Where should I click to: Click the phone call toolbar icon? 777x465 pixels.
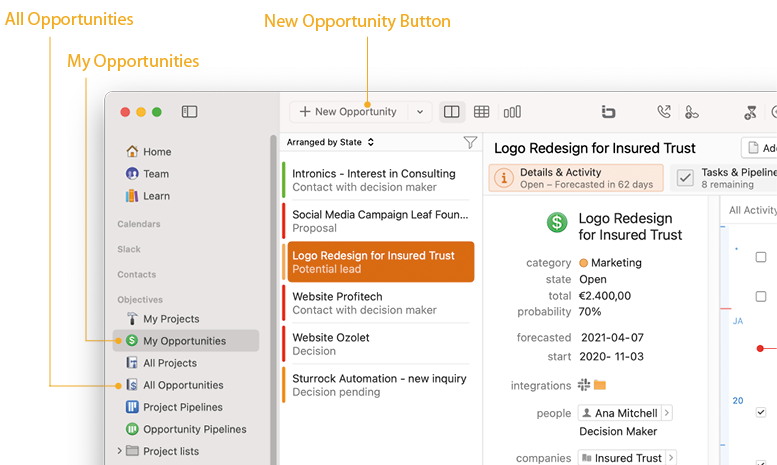[x=664, y=112]
